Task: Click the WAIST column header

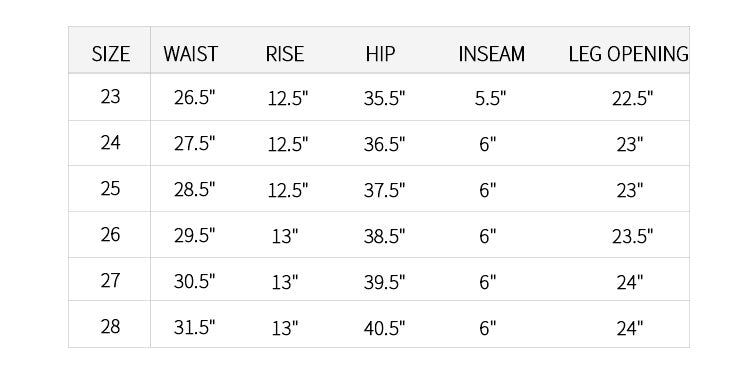Action: coord(190,54)
